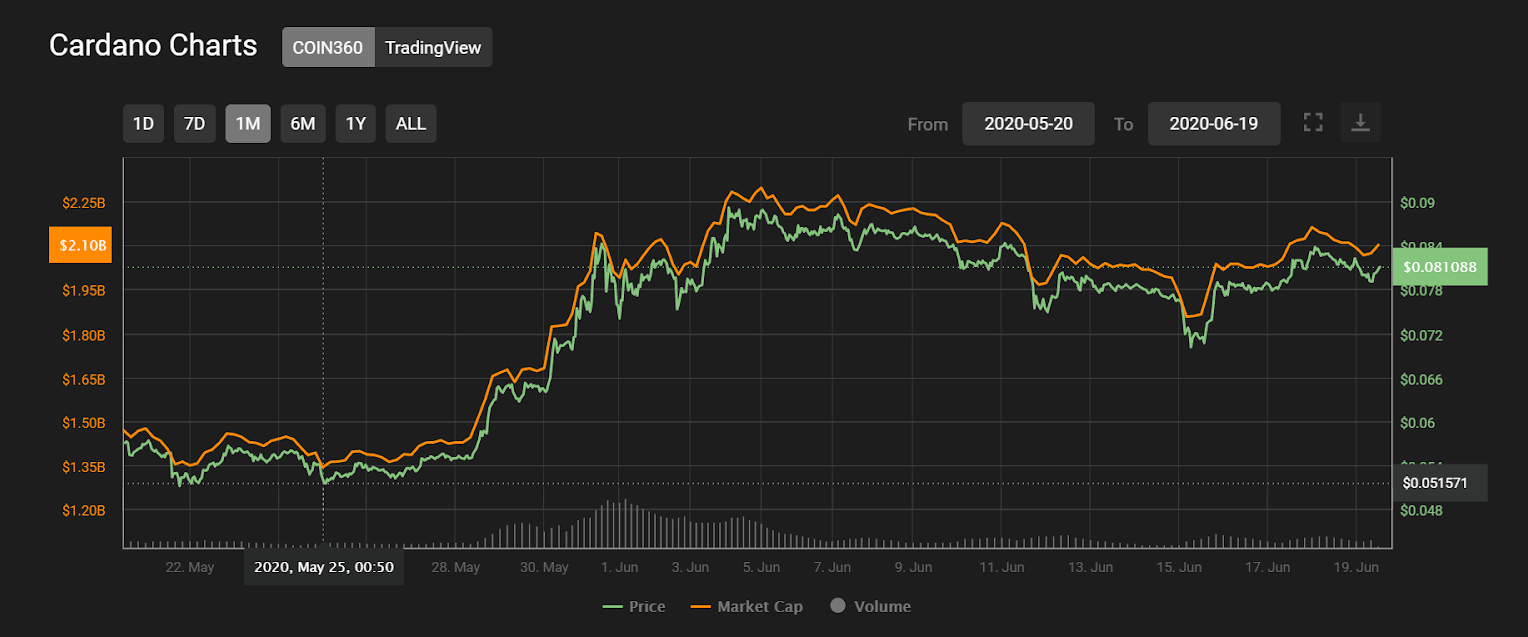Open the fullscreen chart view icon

point(1313,123)
